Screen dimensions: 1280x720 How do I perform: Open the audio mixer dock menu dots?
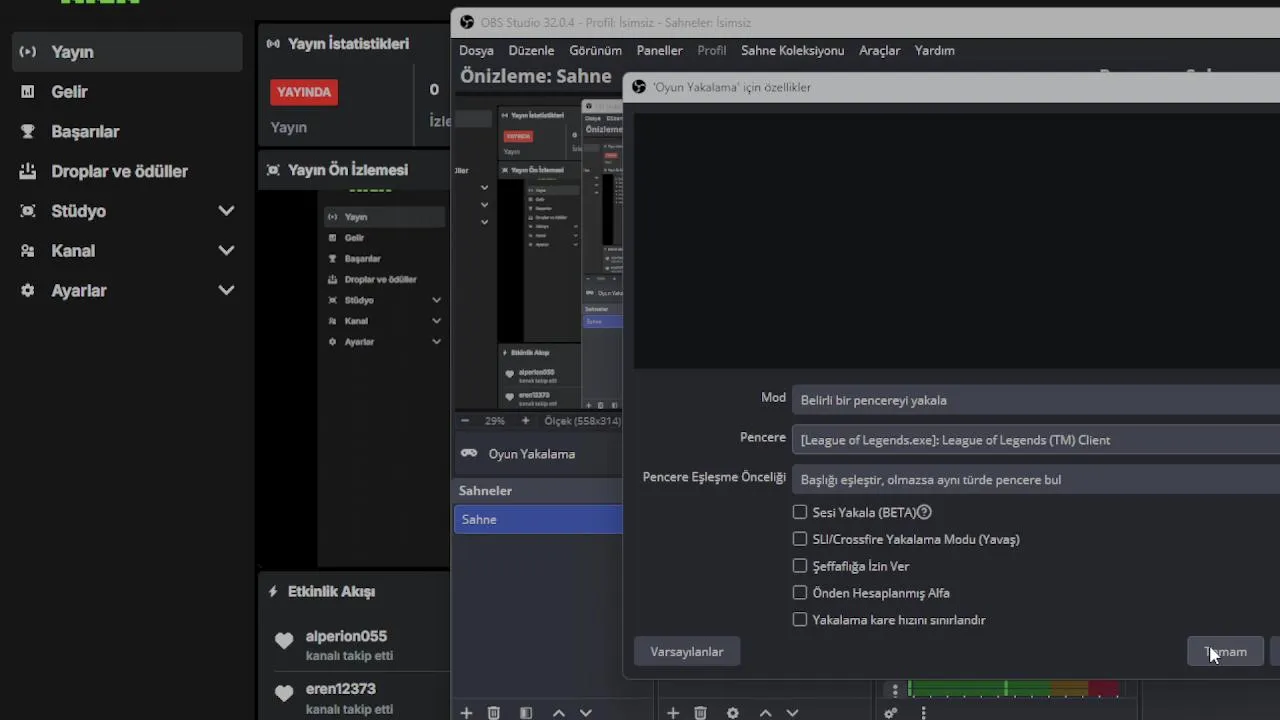click(924, 713)
